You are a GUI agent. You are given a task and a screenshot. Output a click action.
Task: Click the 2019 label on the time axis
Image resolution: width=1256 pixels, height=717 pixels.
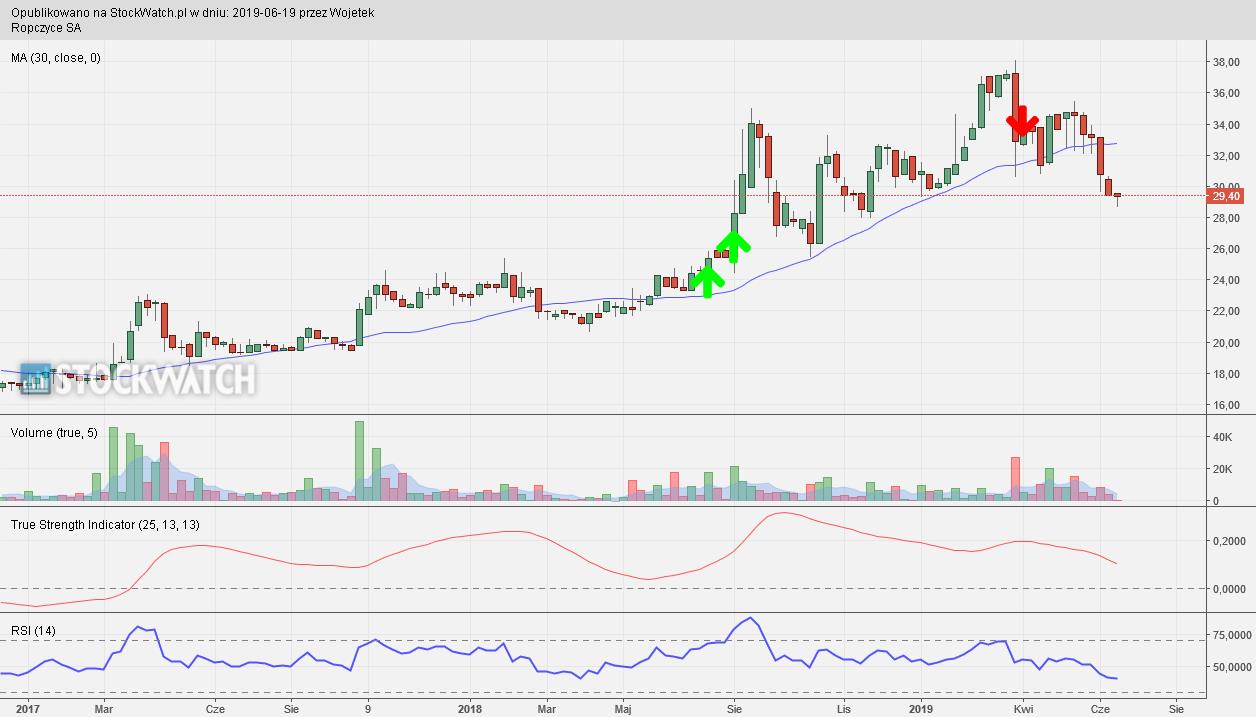tap(921, 709)
